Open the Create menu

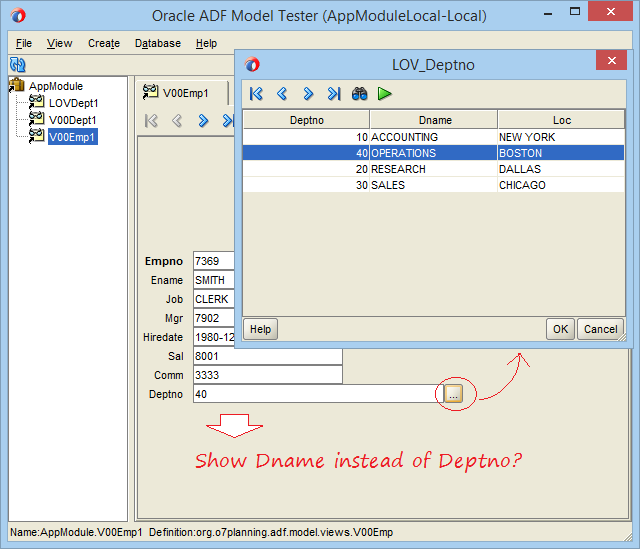(104, 43)
